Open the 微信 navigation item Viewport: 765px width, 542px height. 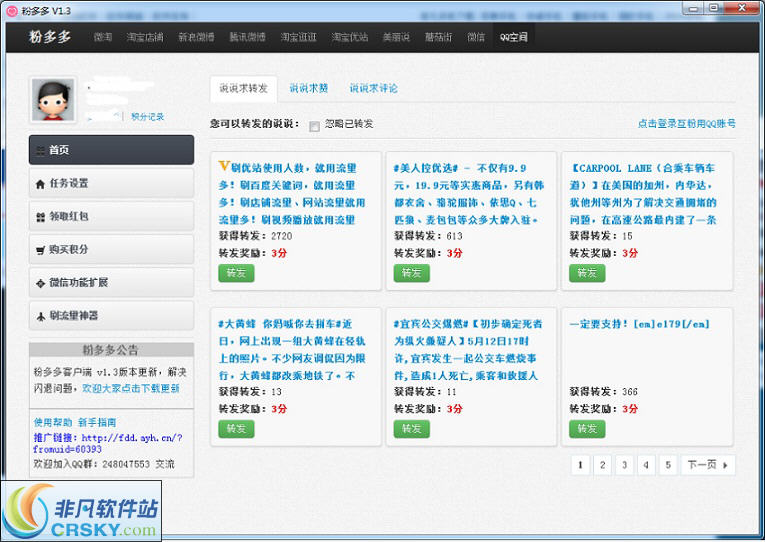tap(476, 37)
